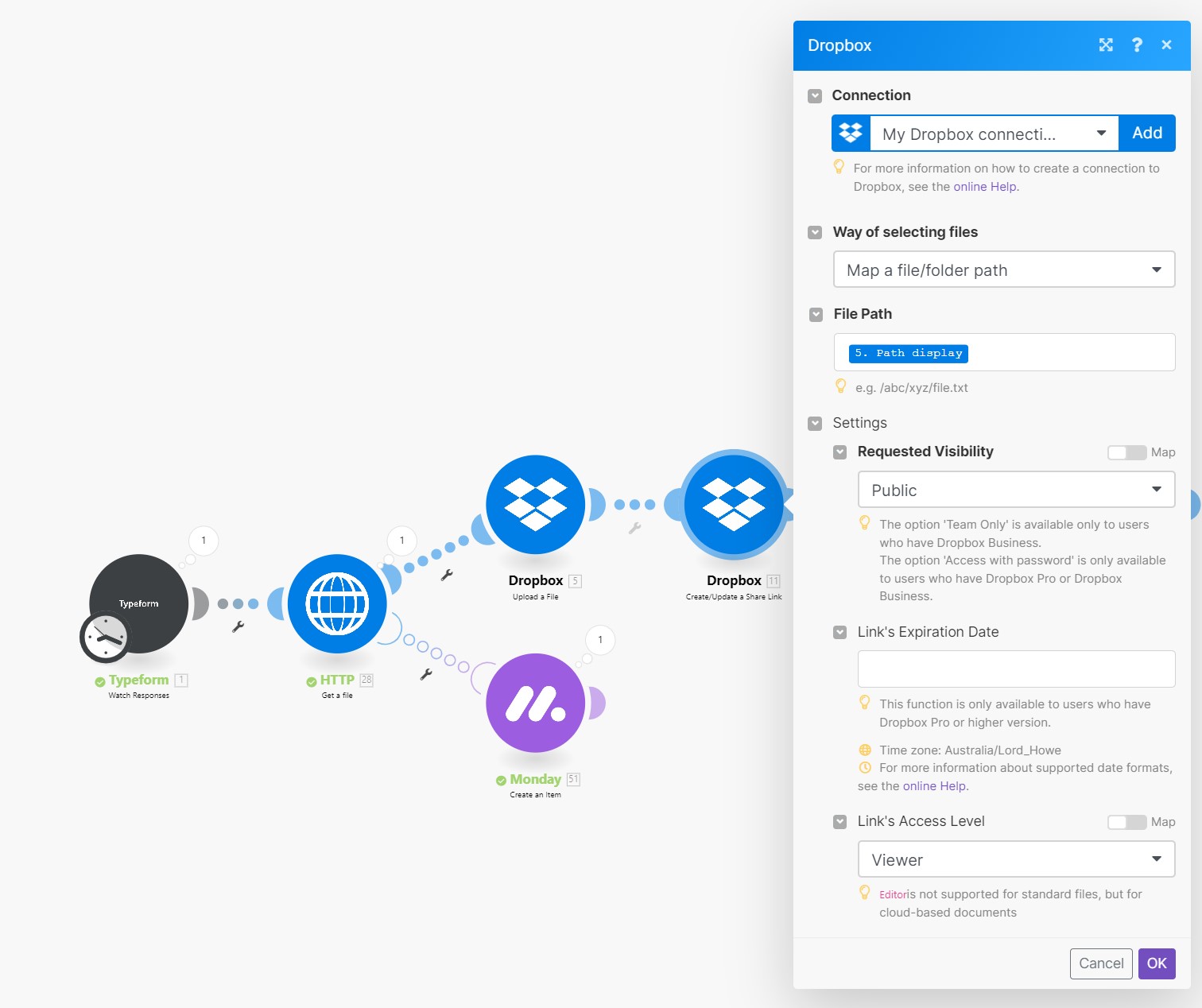
Task: Click the Add connection button
Action: [x=1147, y=134]
